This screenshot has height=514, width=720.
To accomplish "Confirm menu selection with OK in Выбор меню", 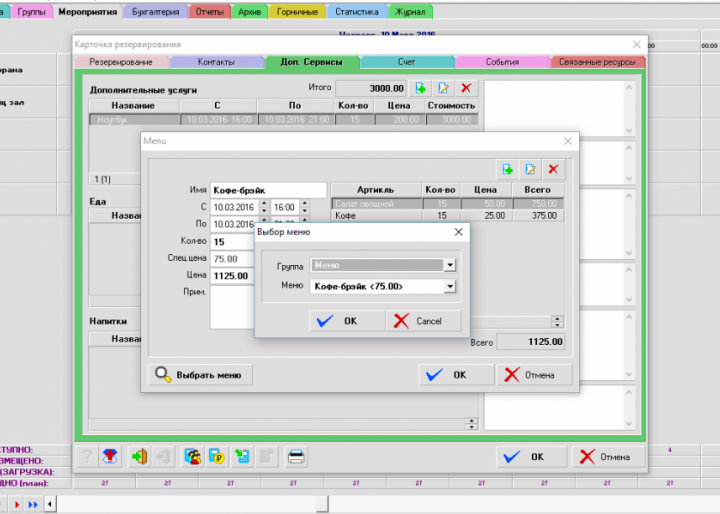I will click(347, 321).
